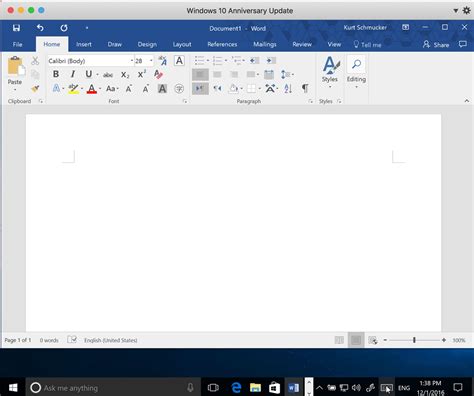This screenshot has height=396, width=474.
Task: Switch to the Design tab
Action: (x=147, y=44)
